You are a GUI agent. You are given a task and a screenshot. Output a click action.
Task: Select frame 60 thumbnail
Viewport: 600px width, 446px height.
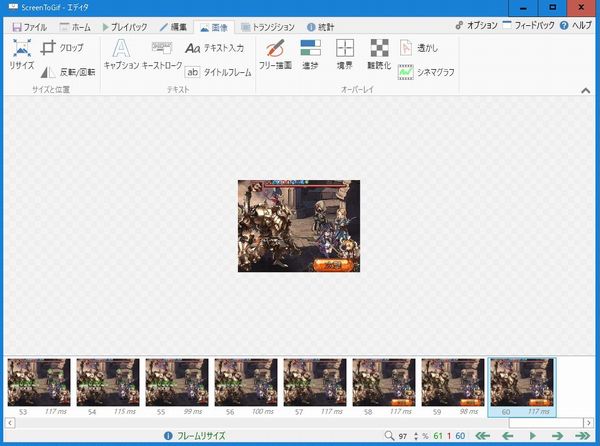tap(522, 387)
